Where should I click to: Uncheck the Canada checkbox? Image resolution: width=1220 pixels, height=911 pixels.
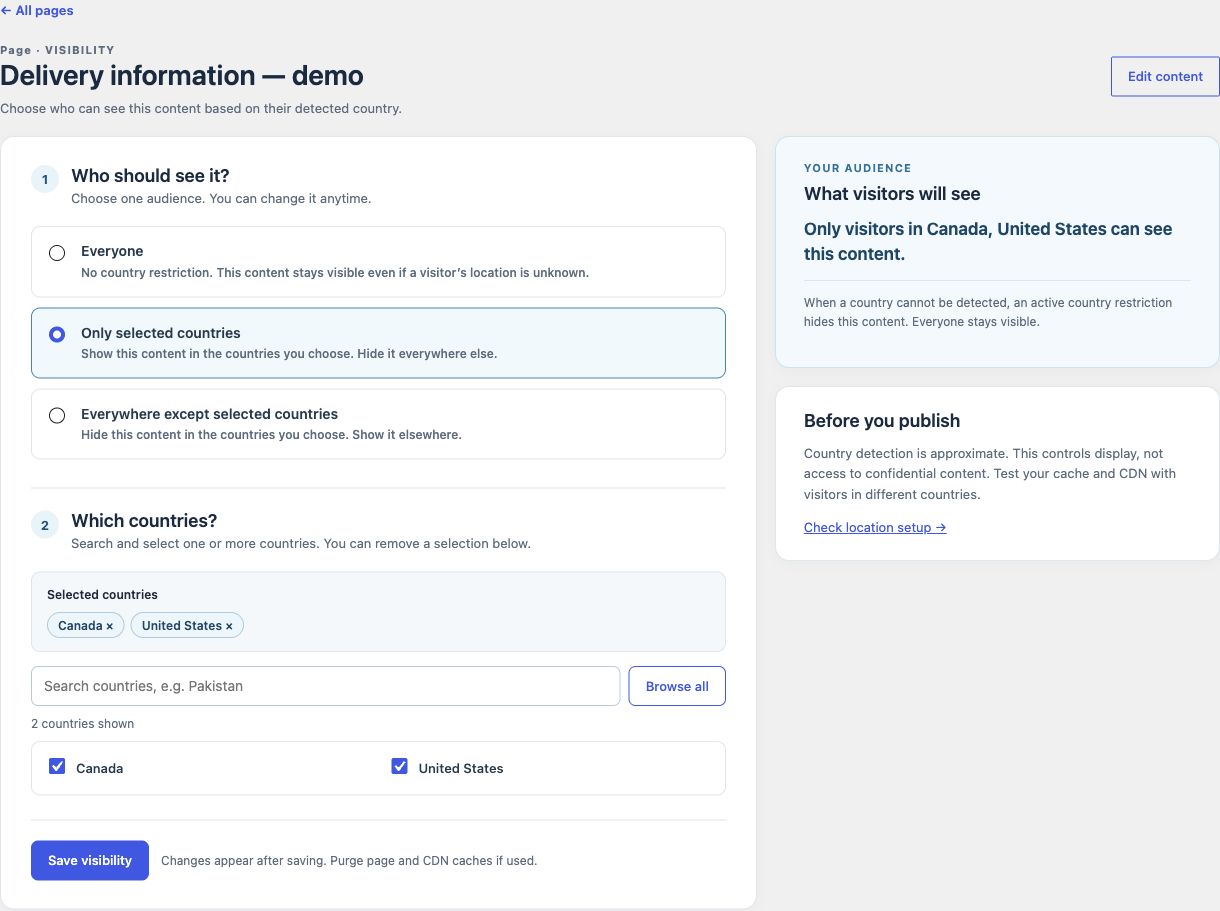pos(57,767)
